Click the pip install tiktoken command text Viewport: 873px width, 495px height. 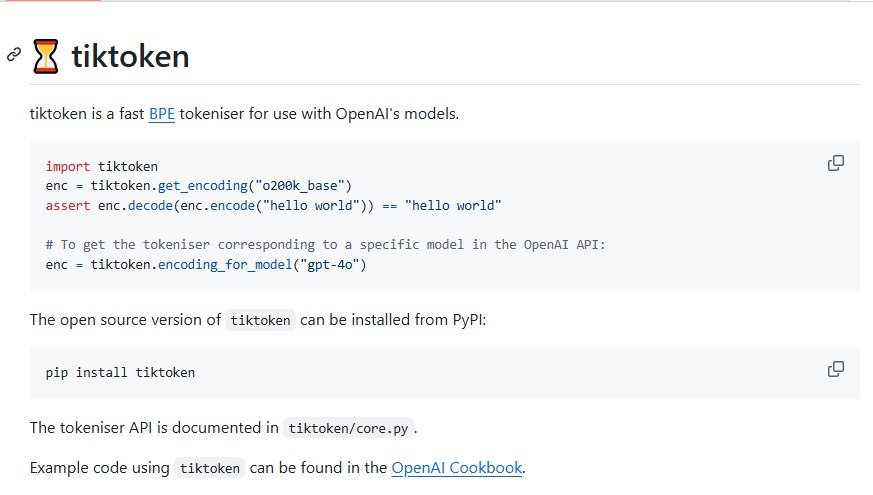120,373
